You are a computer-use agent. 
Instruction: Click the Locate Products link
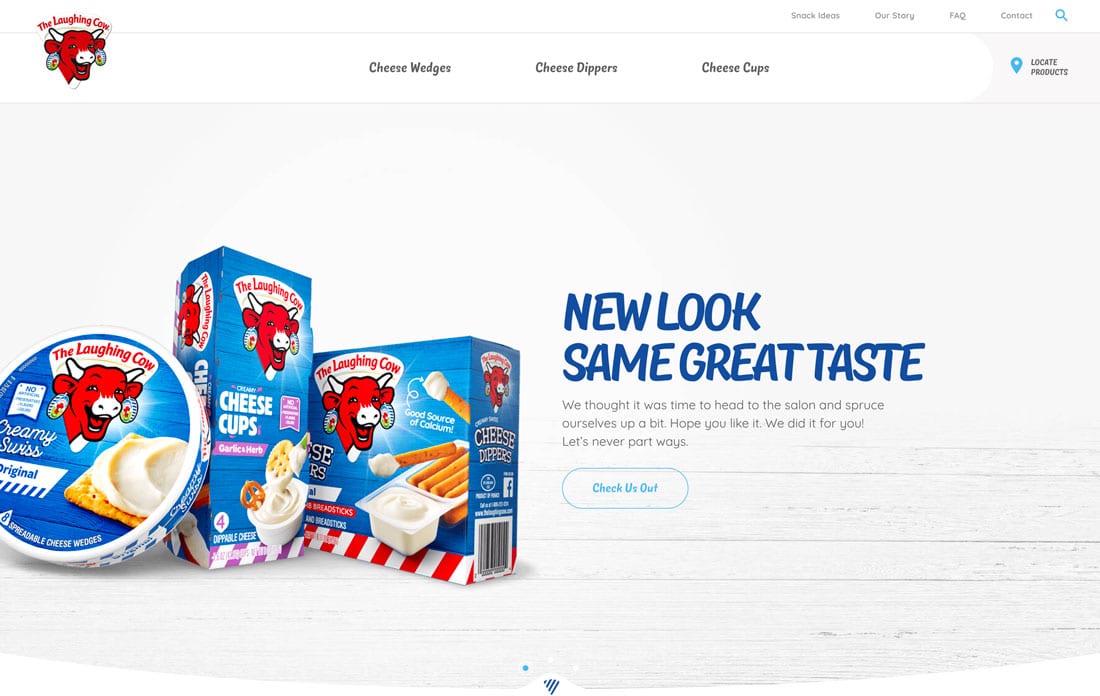1049,67
